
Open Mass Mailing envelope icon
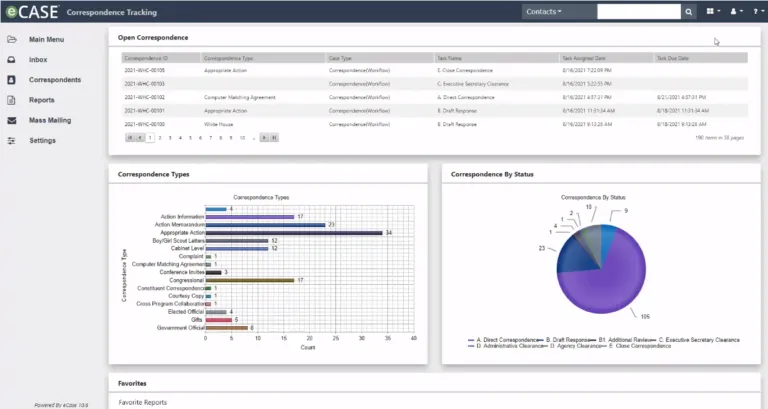coord(12,120)
